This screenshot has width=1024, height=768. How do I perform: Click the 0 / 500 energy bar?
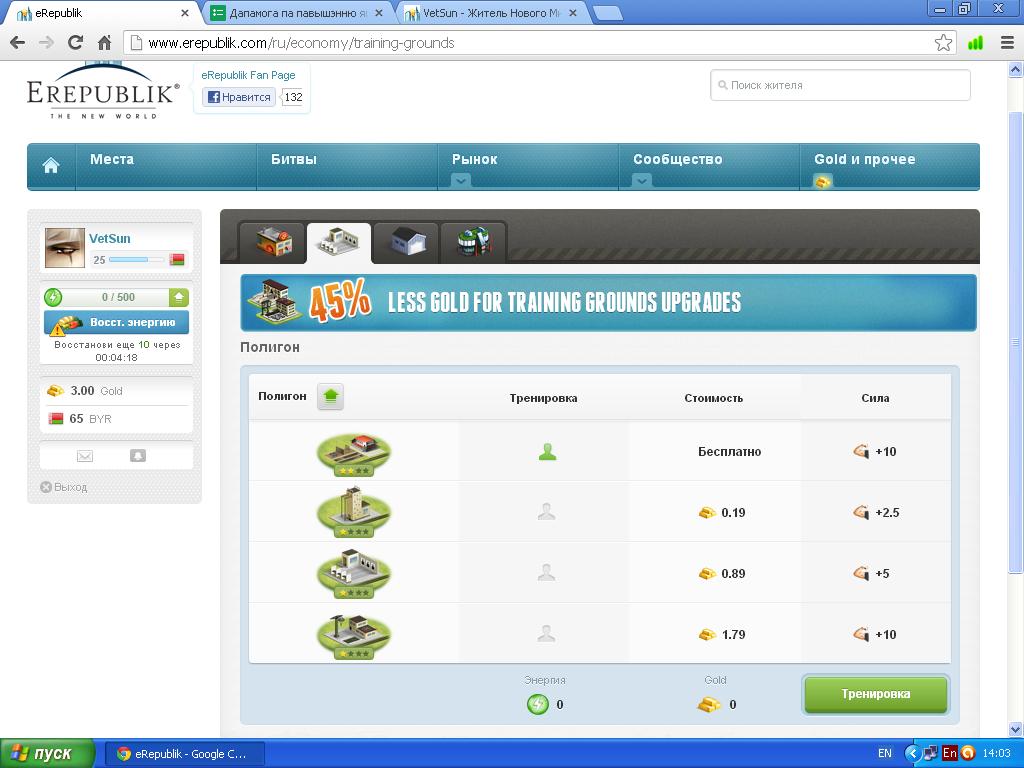tap(118, 298)
